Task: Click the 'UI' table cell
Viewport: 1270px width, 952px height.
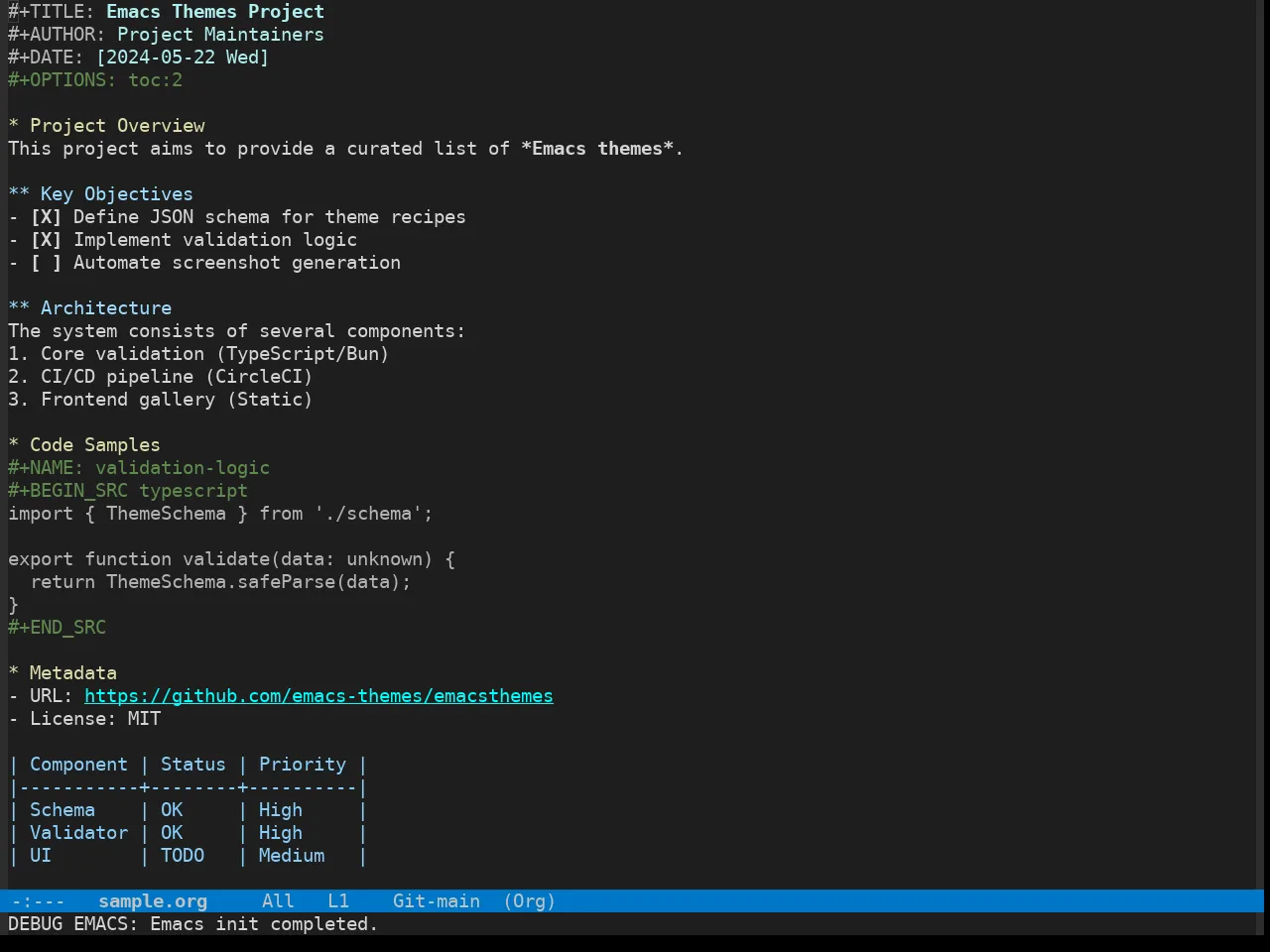Action: (41, 856)
